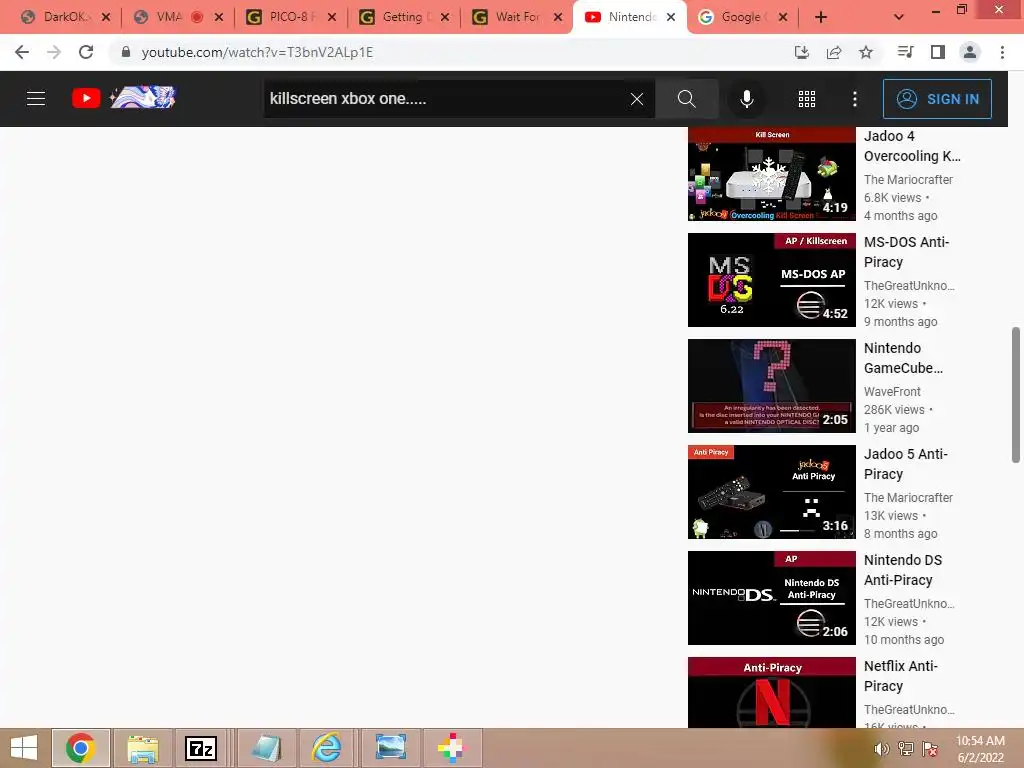Viewport: 1024px width, 768px height.
Task: Expand the tab search dropdown chevron
Action: 899,17
